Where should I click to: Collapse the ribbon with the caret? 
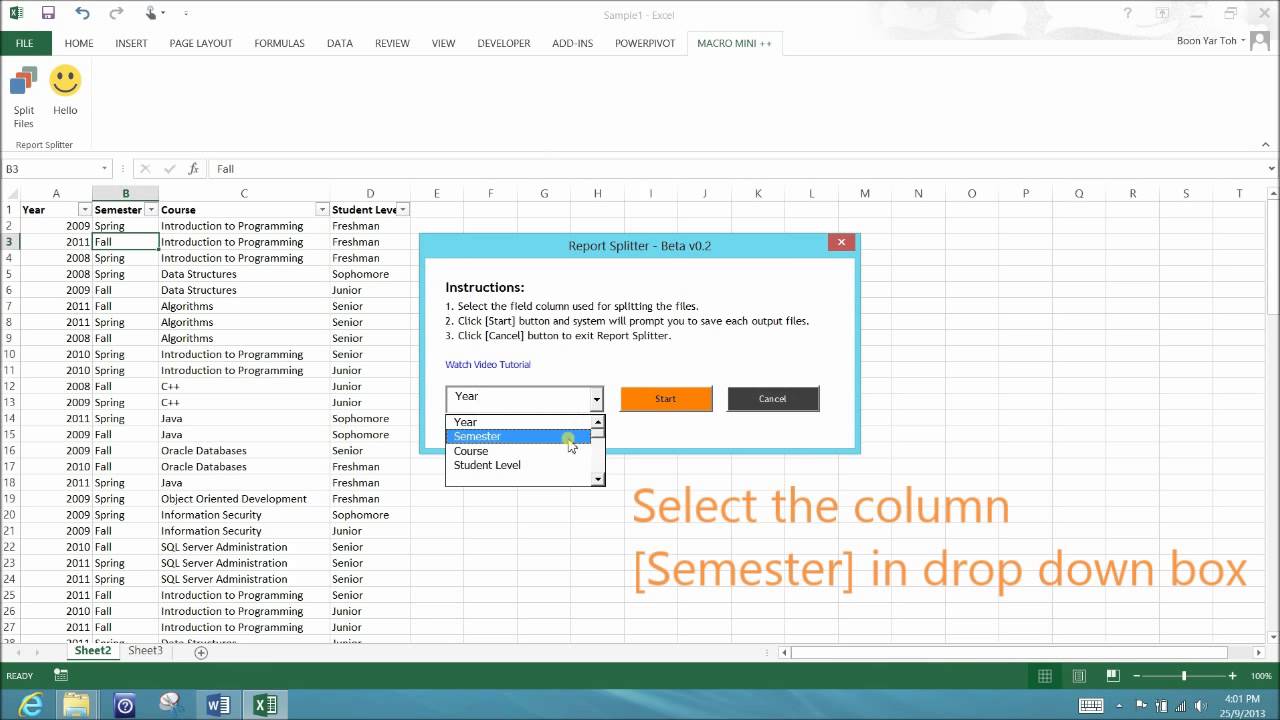tap(1266, 145)
